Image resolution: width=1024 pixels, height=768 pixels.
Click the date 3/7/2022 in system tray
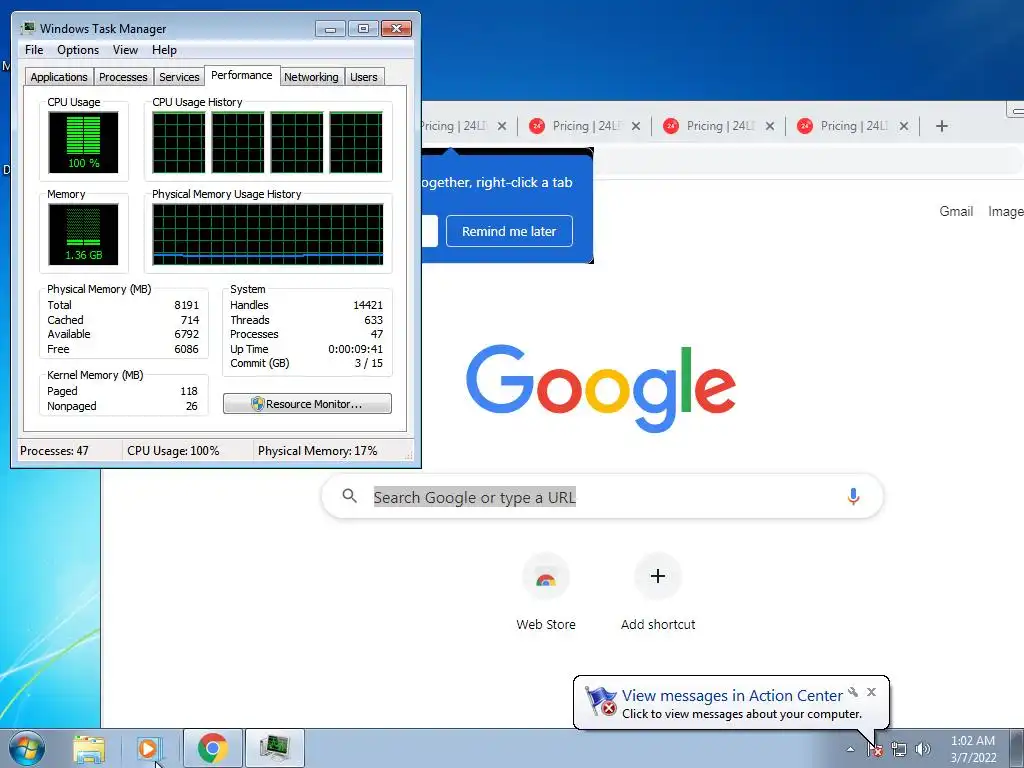point(973,758)
